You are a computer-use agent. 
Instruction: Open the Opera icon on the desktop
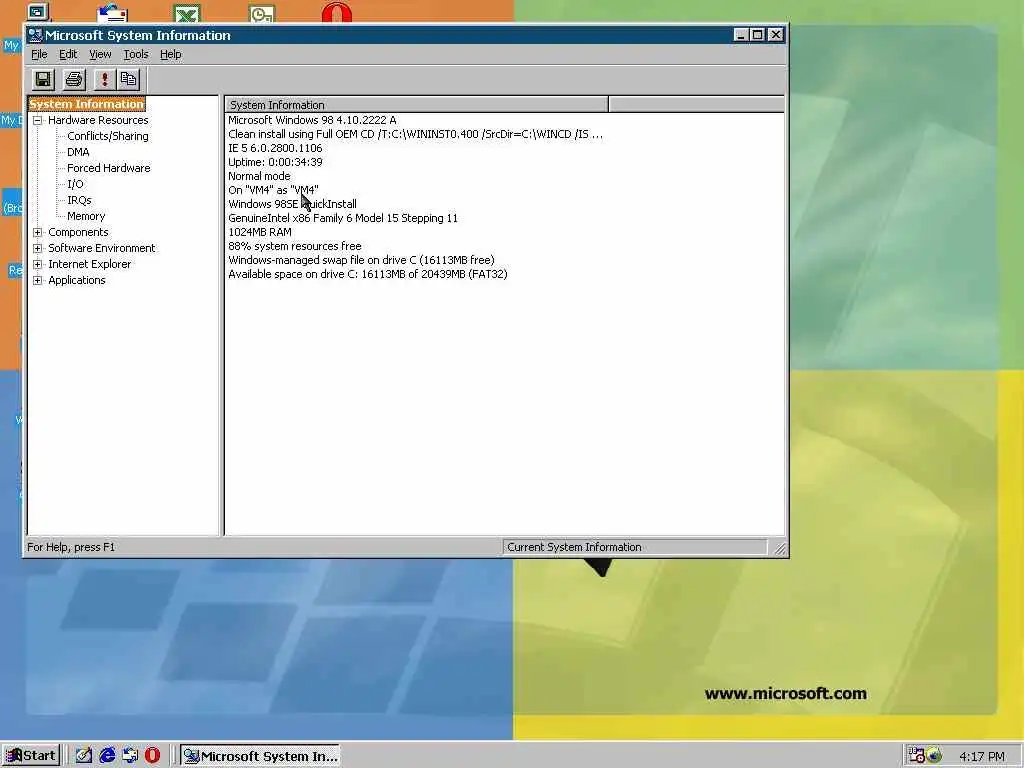coord(337,13)
